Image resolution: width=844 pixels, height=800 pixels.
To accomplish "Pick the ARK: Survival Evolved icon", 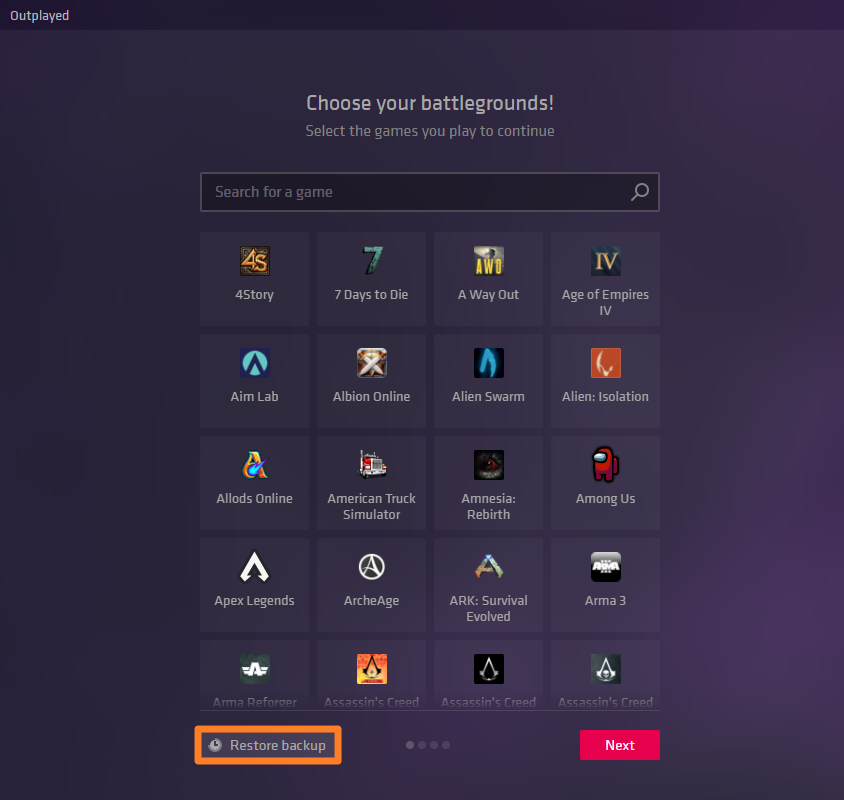I will 489,567.
